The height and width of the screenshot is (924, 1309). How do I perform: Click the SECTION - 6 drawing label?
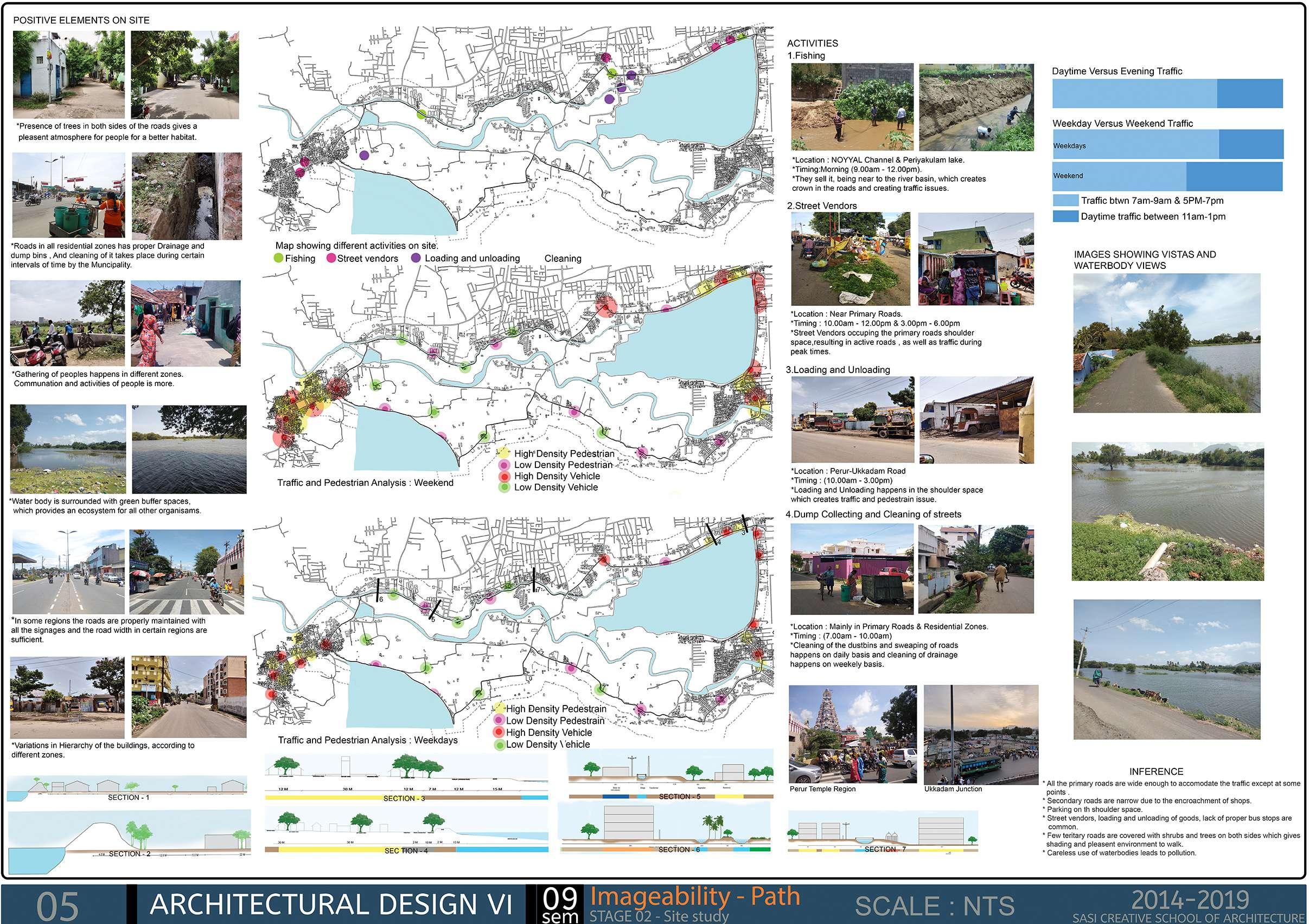(x=679, y=849)
